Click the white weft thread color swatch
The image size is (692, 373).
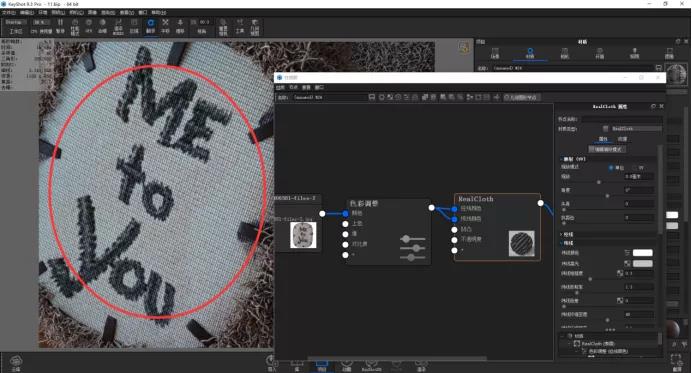tap(643, 252)
